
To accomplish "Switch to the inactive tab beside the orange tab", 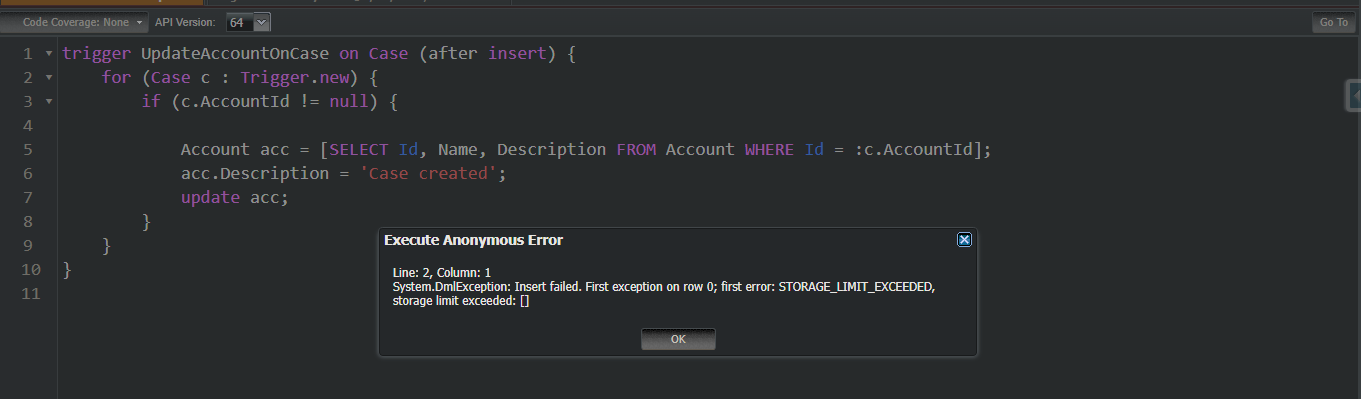I will coord(358,3).
